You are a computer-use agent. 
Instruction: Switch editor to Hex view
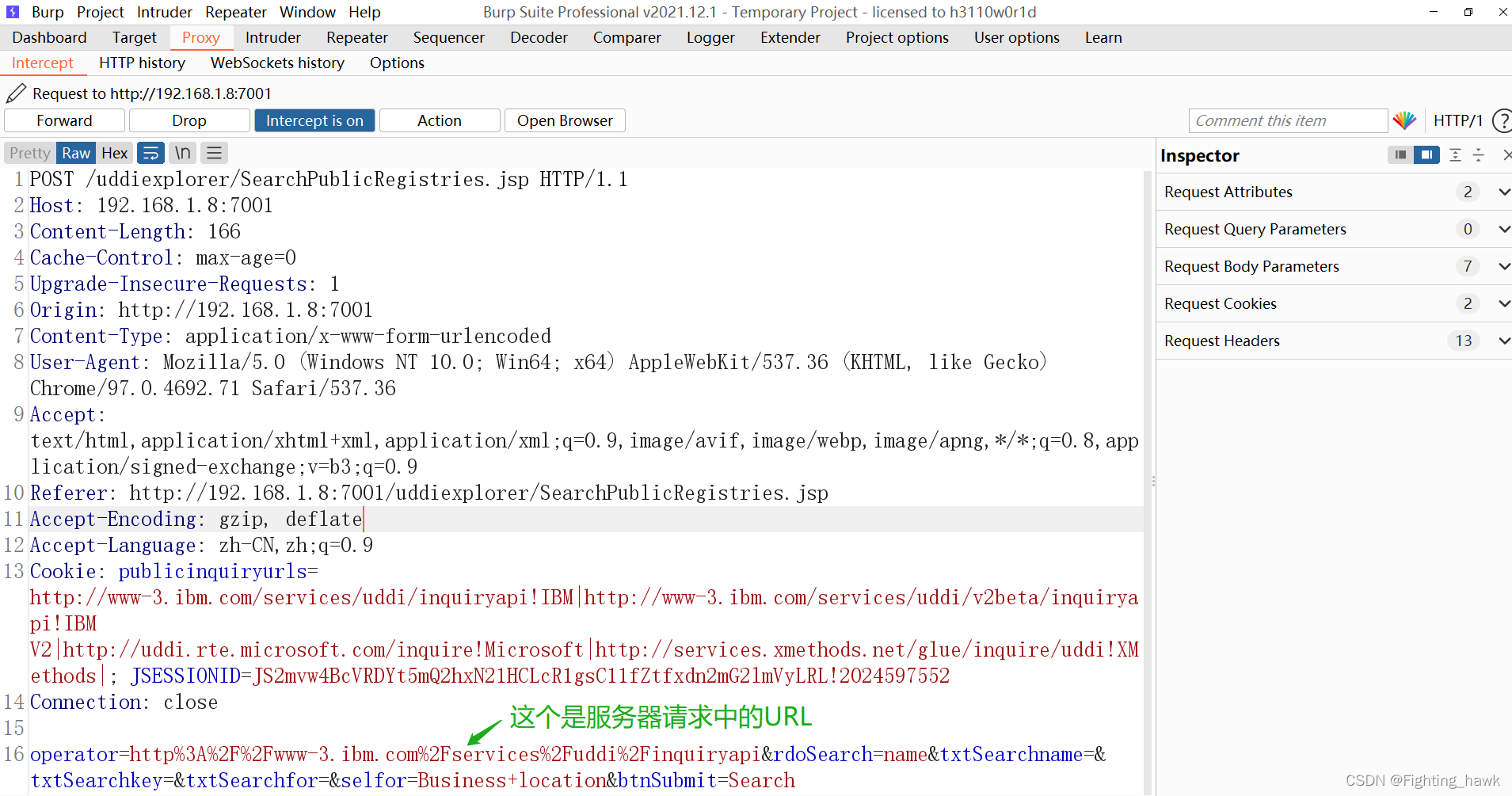[x=114, y=153]
